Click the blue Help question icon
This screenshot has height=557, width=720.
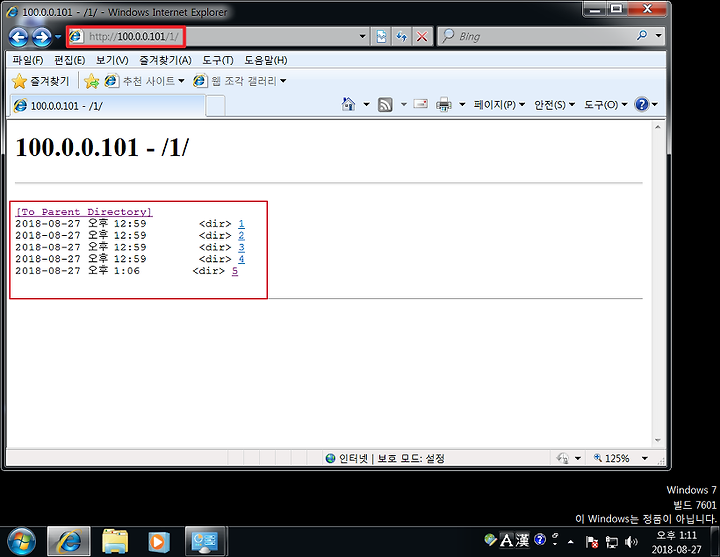(x=641, y=105)
